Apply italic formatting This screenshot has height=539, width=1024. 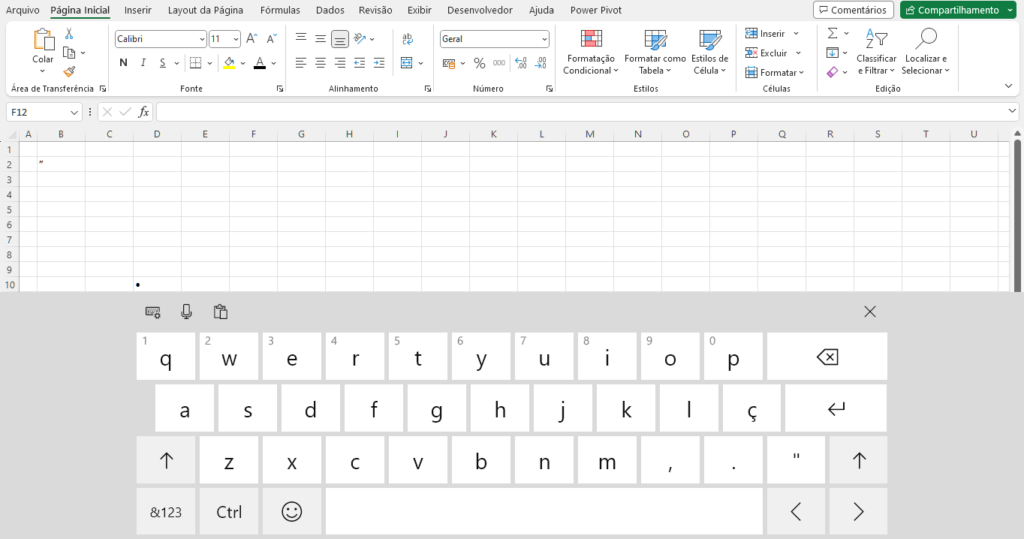pos(143,63)
